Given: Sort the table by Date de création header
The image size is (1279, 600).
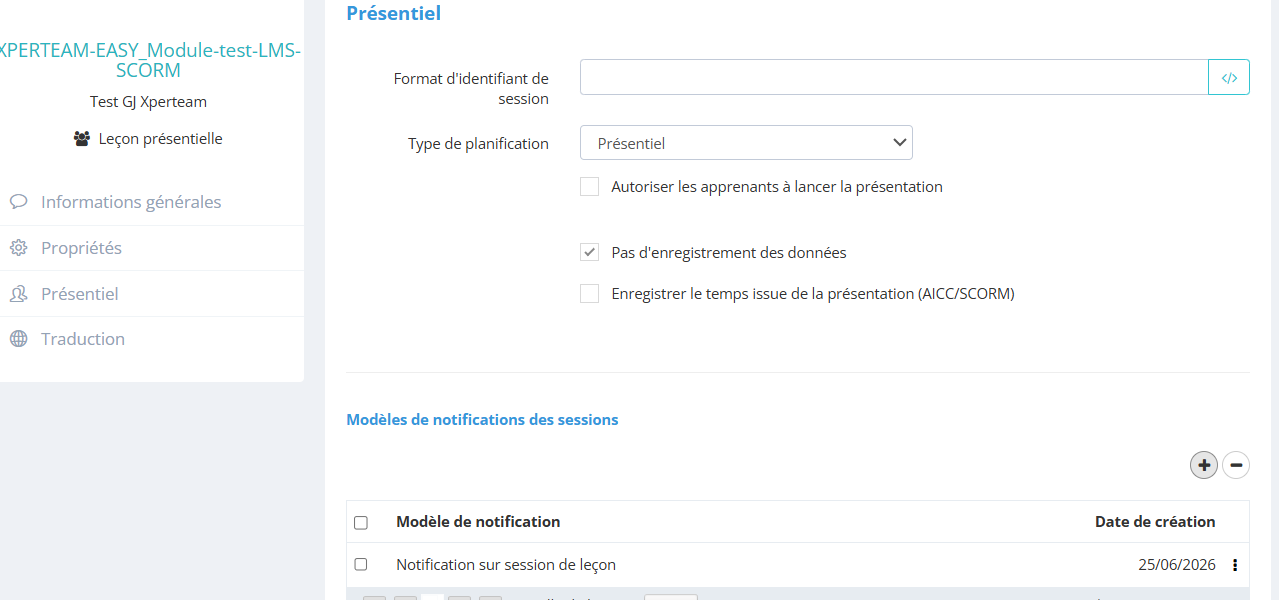Looking at the screenshot, I should (1155, 522).
